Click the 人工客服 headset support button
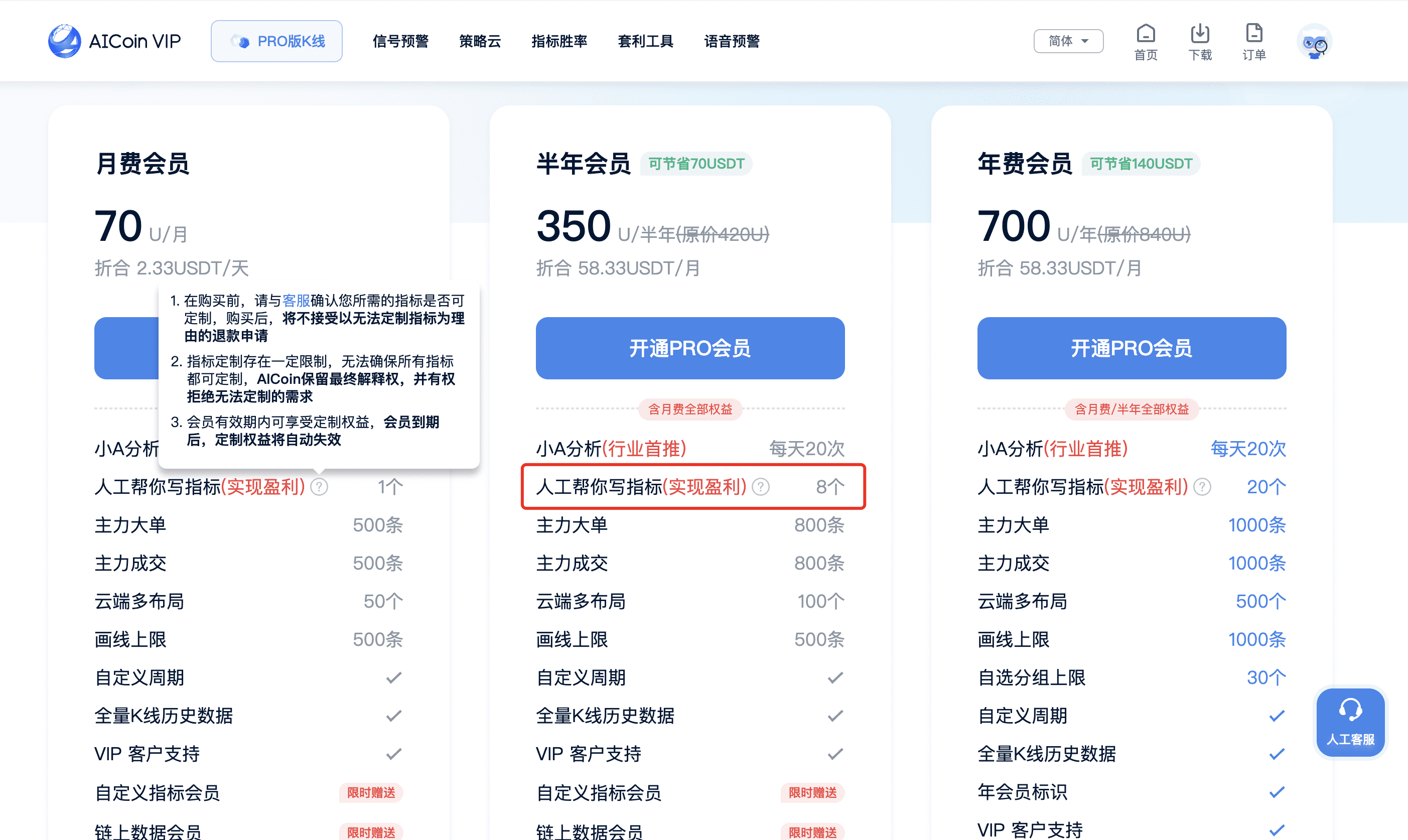This screenshot has width=1408, height=840. [1351, 722]
